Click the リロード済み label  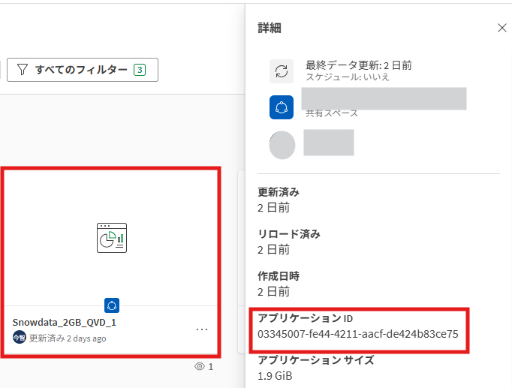(289, 234)
